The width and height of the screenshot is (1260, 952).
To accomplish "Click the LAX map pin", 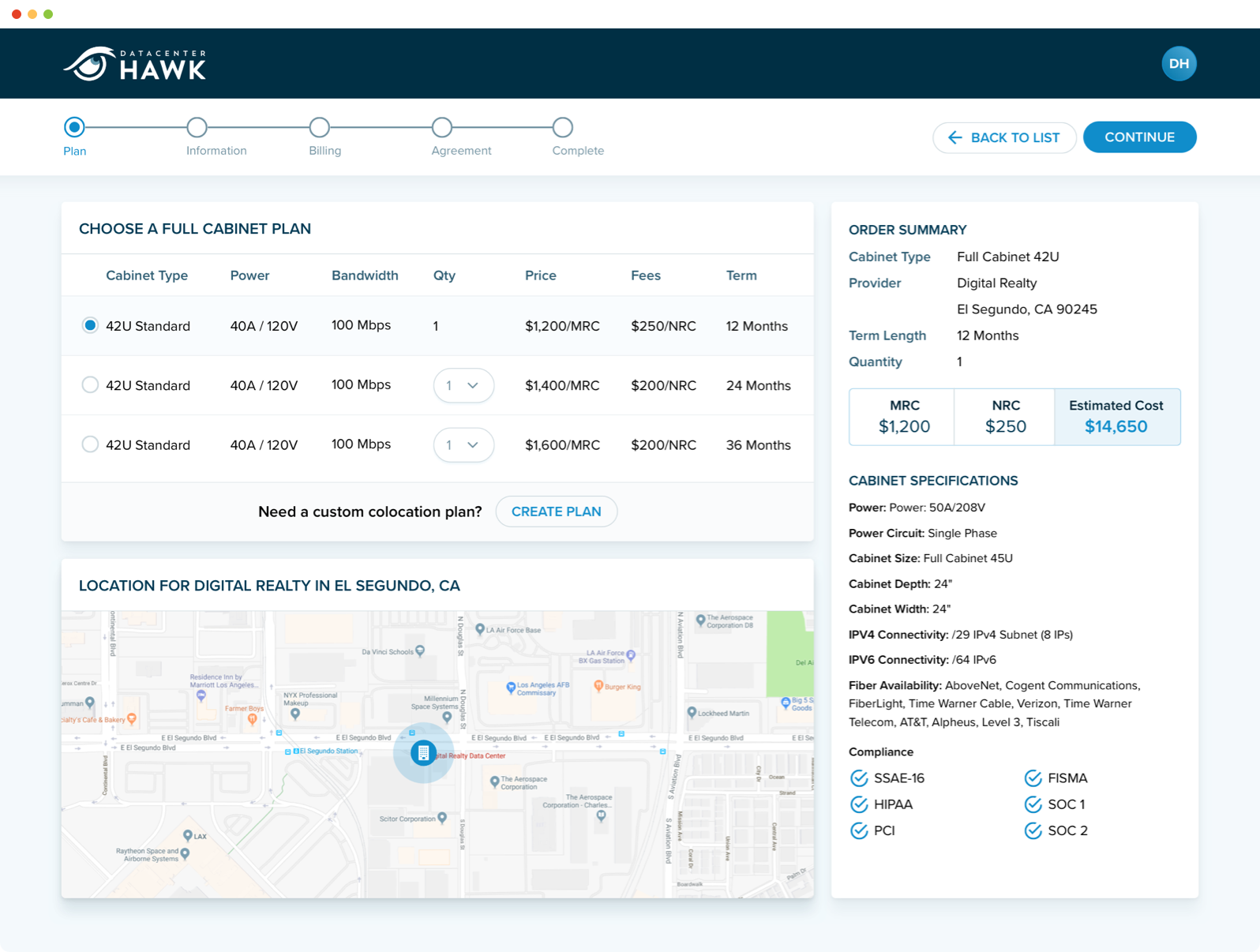I will (x=188, y=835).
